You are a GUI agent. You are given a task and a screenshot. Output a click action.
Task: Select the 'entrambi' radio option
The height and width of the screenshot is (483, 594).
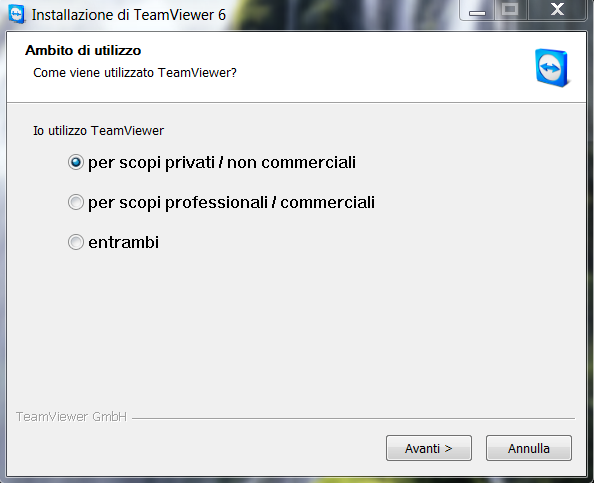coord(76,242)
